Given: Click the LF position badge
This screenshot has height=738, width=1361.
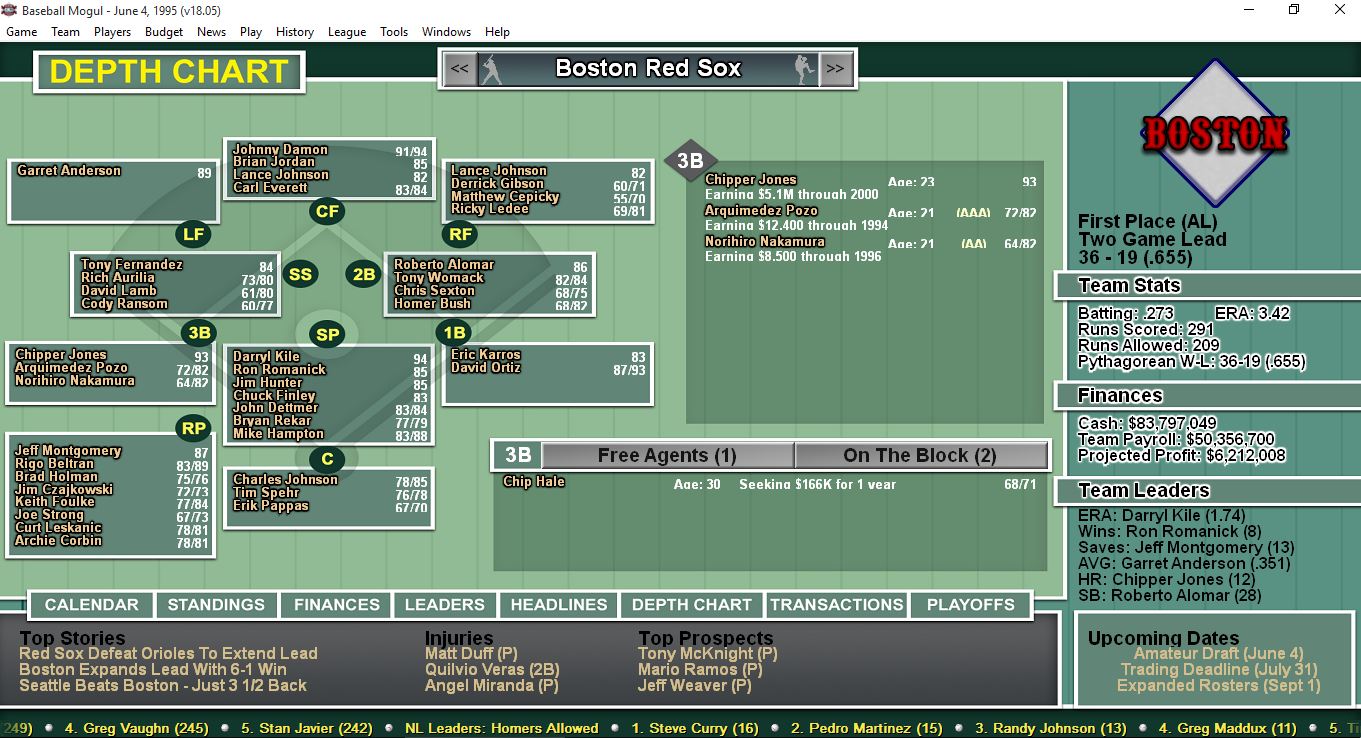Looking at the screenshot, I should [193, 235].
